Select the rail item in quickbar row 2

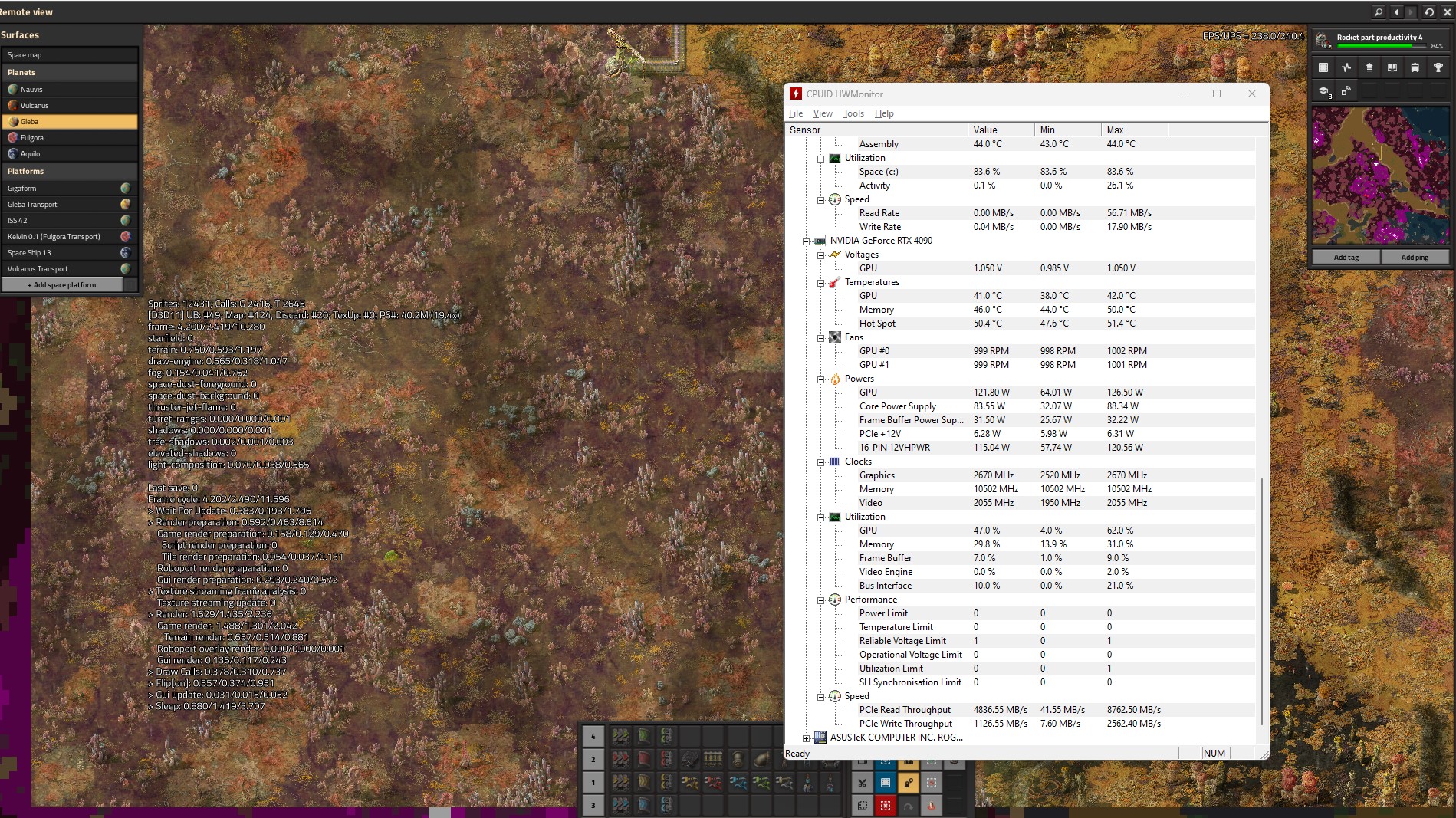[x=713, y=760]
